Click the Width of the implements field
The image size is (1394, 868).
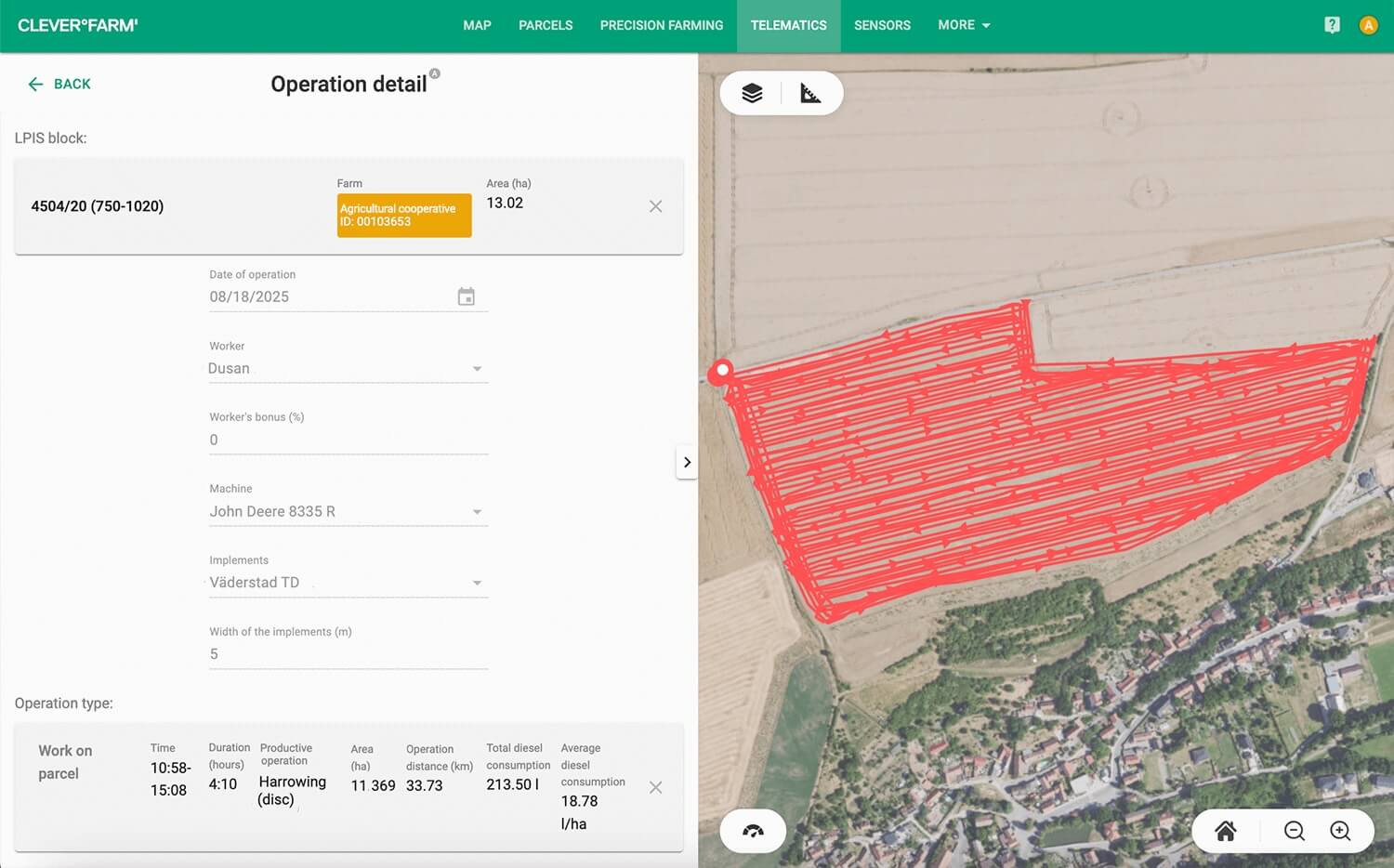[348, 653]
